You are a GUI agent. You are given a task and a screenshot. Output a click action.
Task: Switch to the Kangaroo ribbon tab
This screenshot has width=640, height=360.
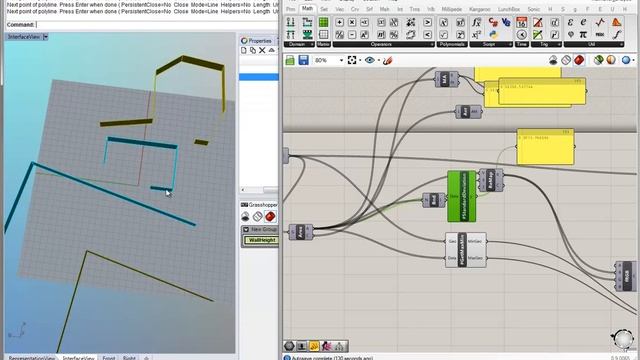(x=480, y=9)
